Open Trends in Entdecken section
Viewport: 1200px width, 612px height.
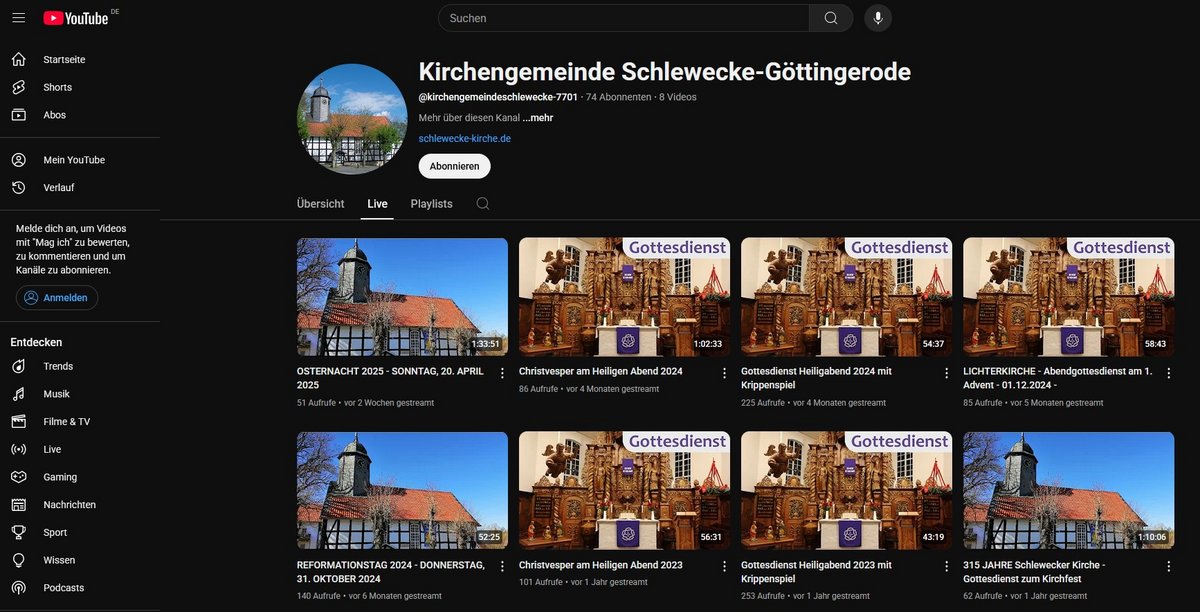(x=58, y=366)
